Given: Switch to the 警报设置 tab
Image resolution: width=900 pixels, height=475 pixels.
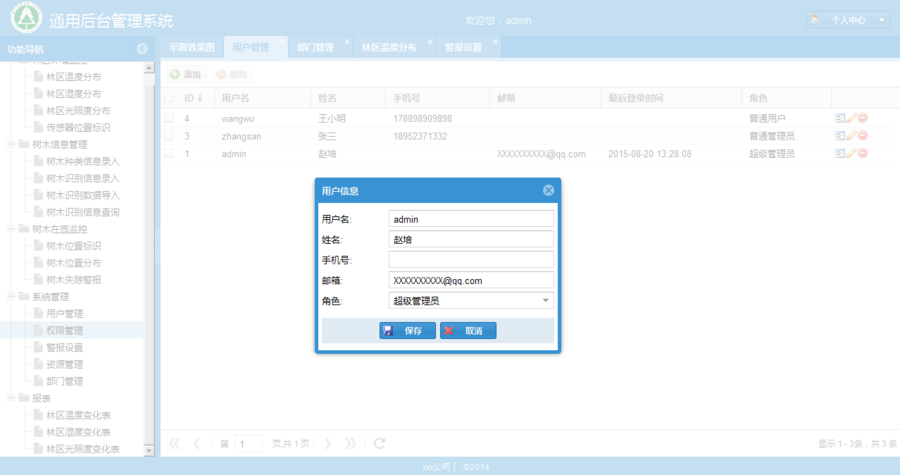Looking at the screenshot, I should pos(463,48).
